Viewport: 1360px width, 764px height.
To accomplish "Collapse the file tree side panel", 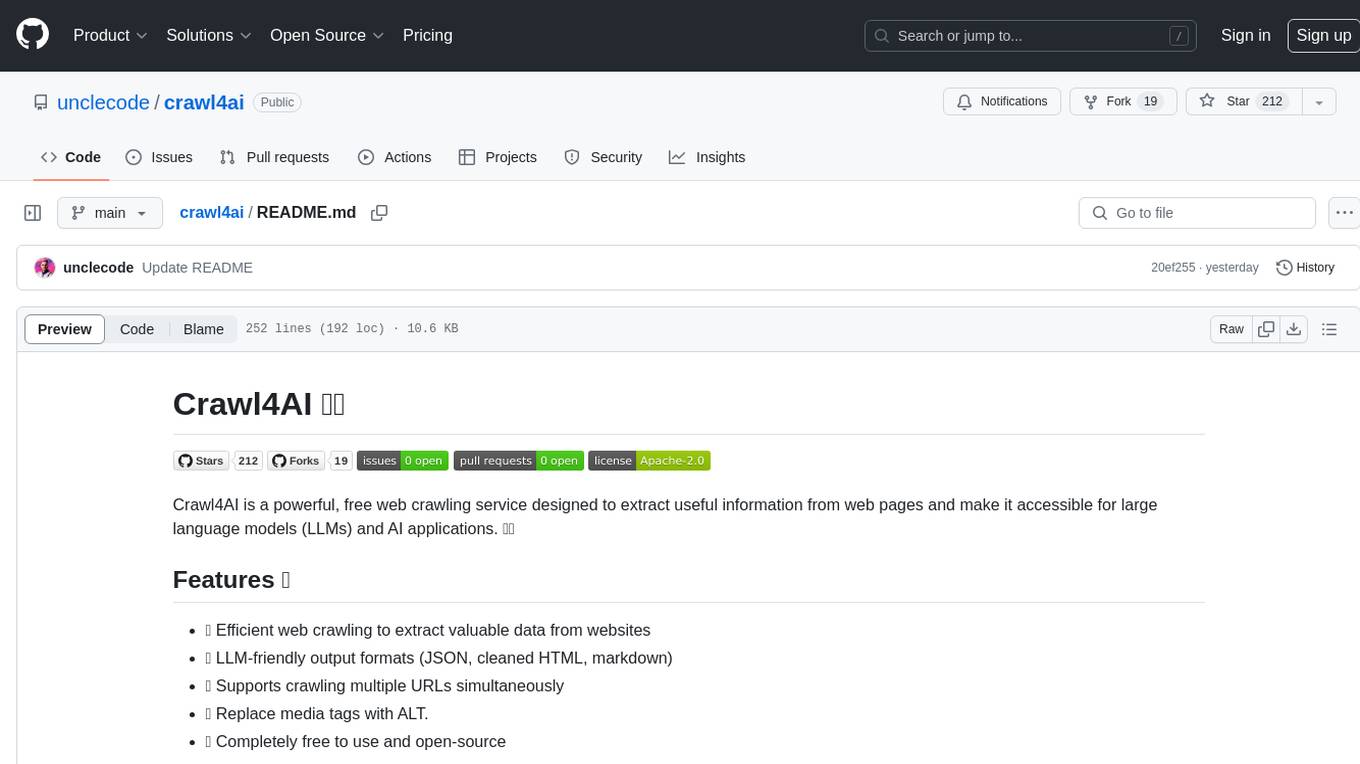I will tap(33, 213).
